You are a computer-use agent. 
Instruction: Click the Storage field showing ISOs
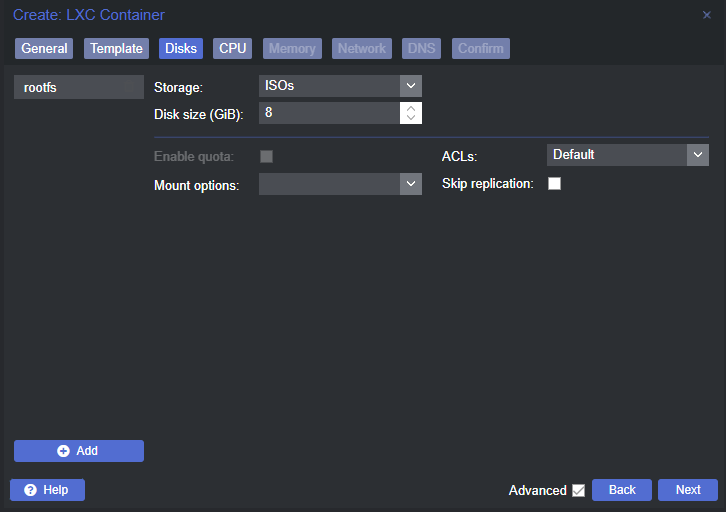(x=329, y=86)
